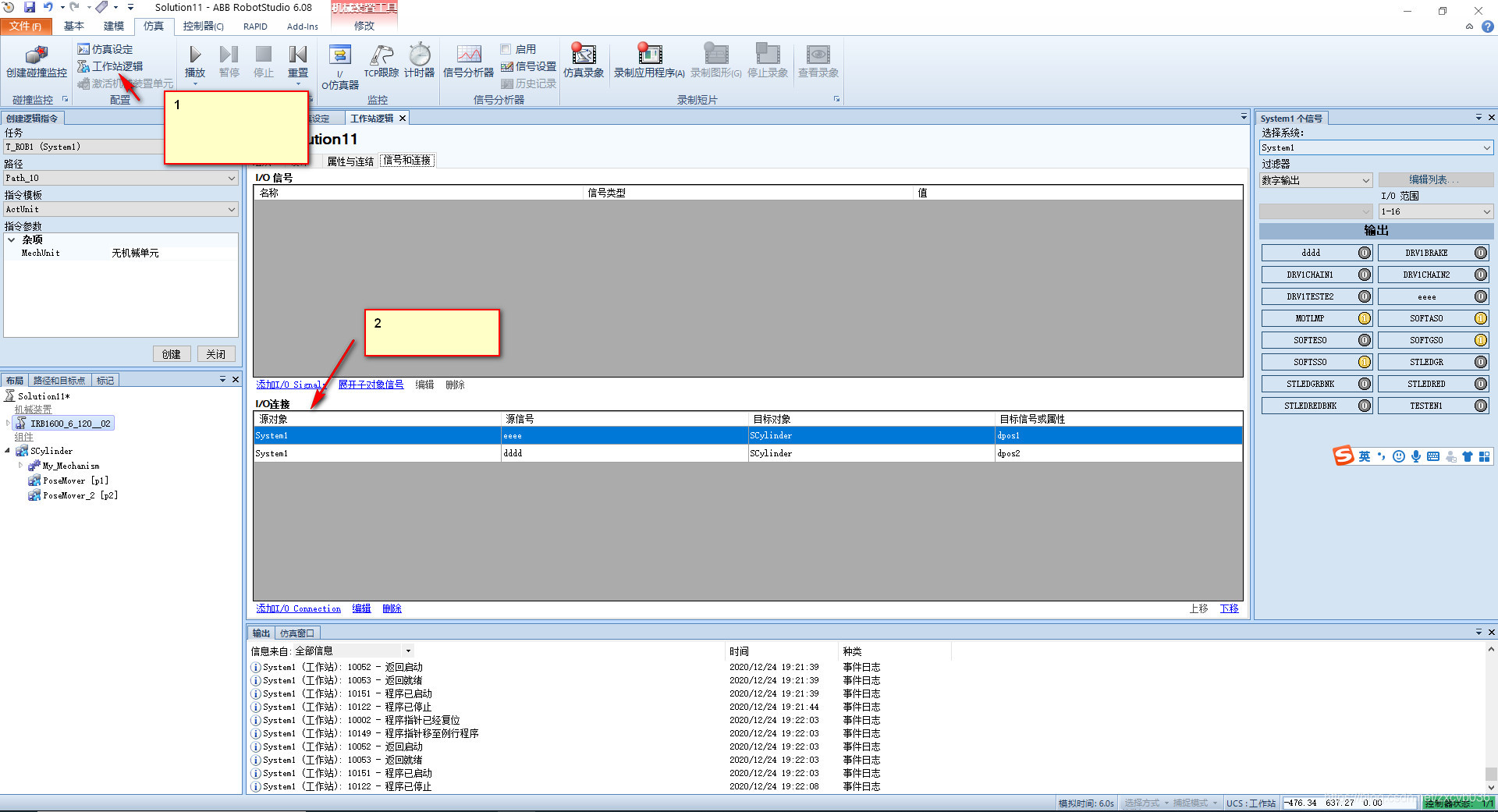This screenshot has height=812, width=1498.
Task: Switch to the 建模 (Modeling) ribbon tab
Action: [114, 27]
